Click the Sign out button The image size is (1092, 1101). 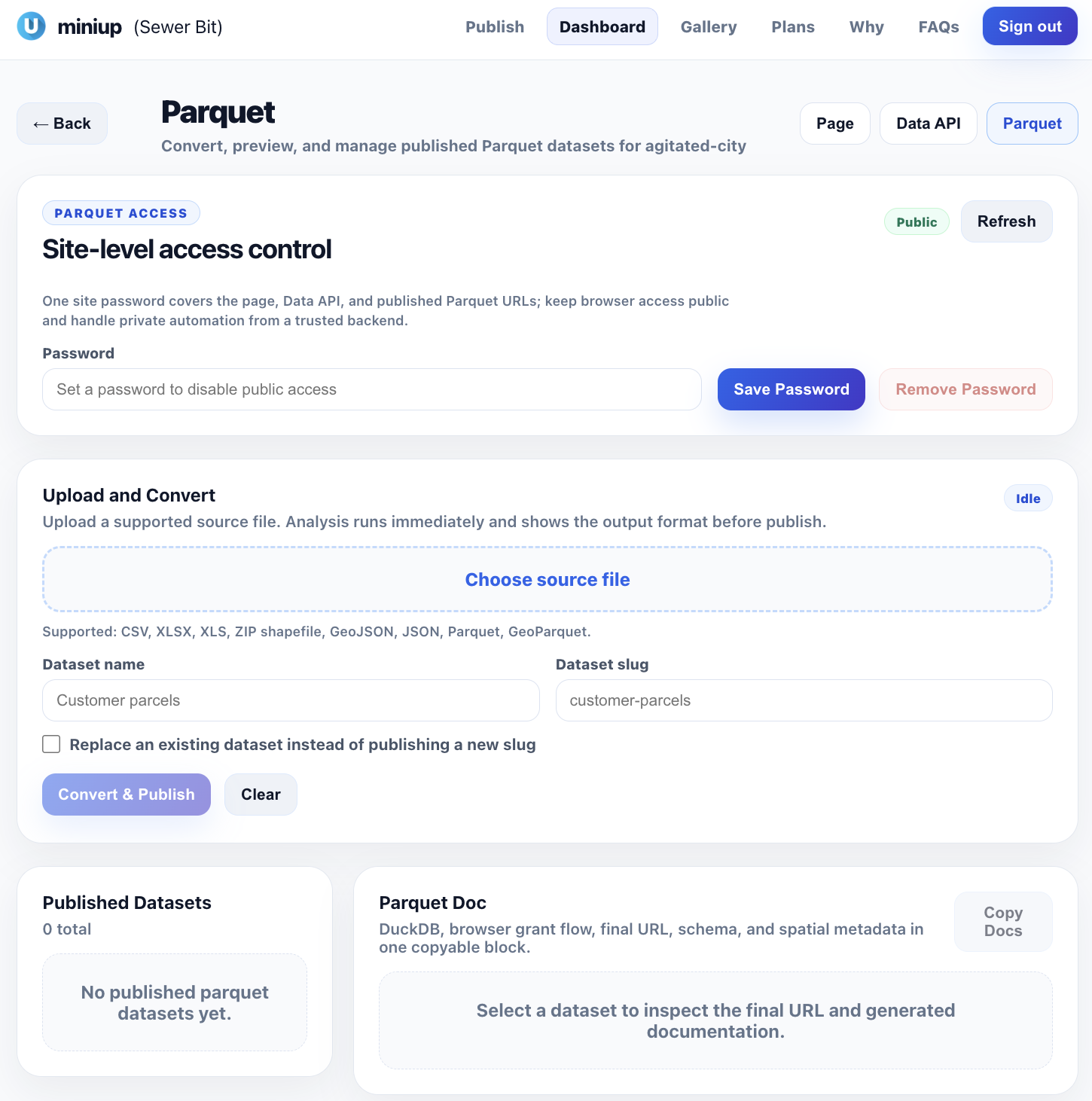pyautogui.click(x=1029, y=26)
